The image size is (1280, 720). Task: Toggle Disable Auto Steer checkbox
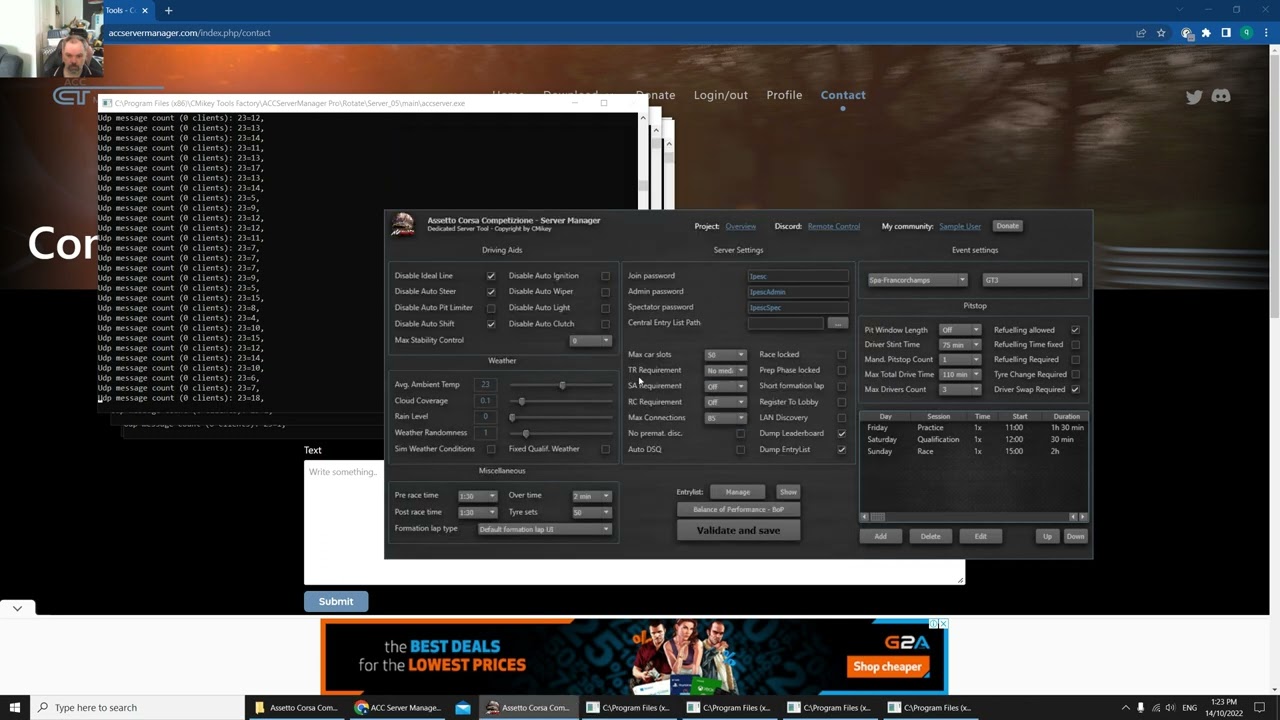pyautogui.click(x=491, y=292)
